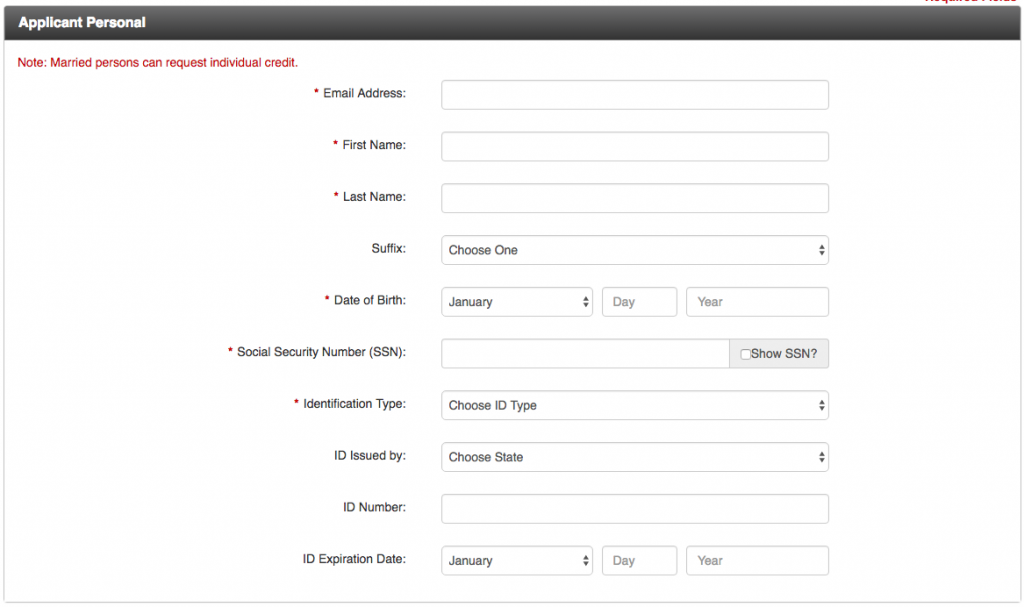Open the "Choose ID Type" dropdown
This screenshot has height=607, width=1024.
coord(635,405)
